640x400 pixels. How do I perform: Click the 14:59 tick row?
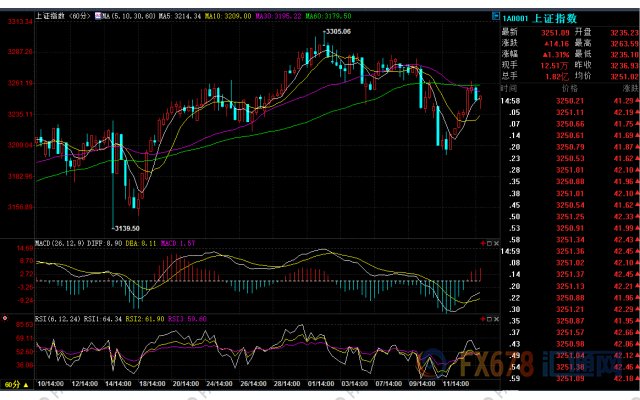(x=511, y=249)
